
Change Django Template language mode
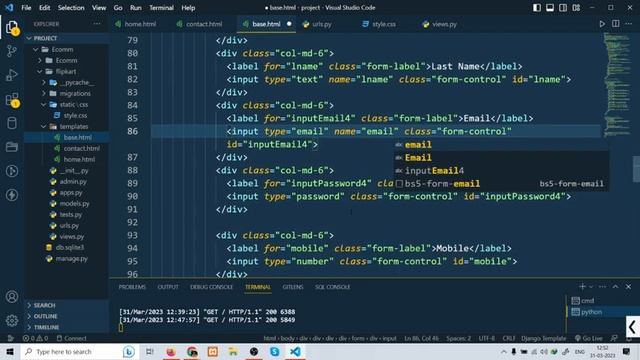pyautogui.click(x=543, y=338)
